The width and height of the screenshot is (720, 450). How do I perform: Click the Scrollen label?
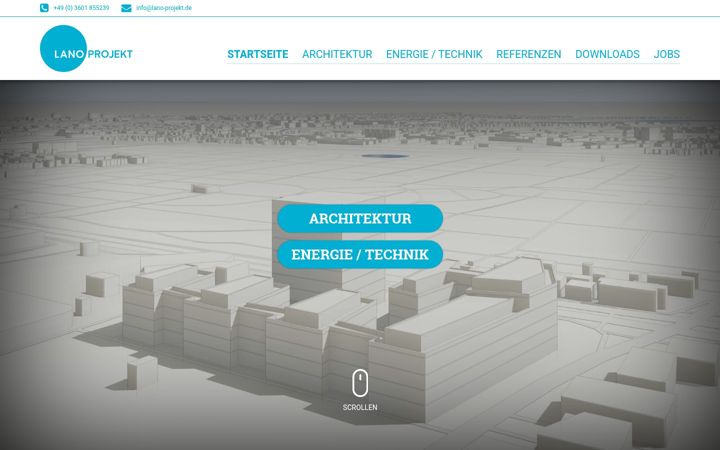click(360, 407)
